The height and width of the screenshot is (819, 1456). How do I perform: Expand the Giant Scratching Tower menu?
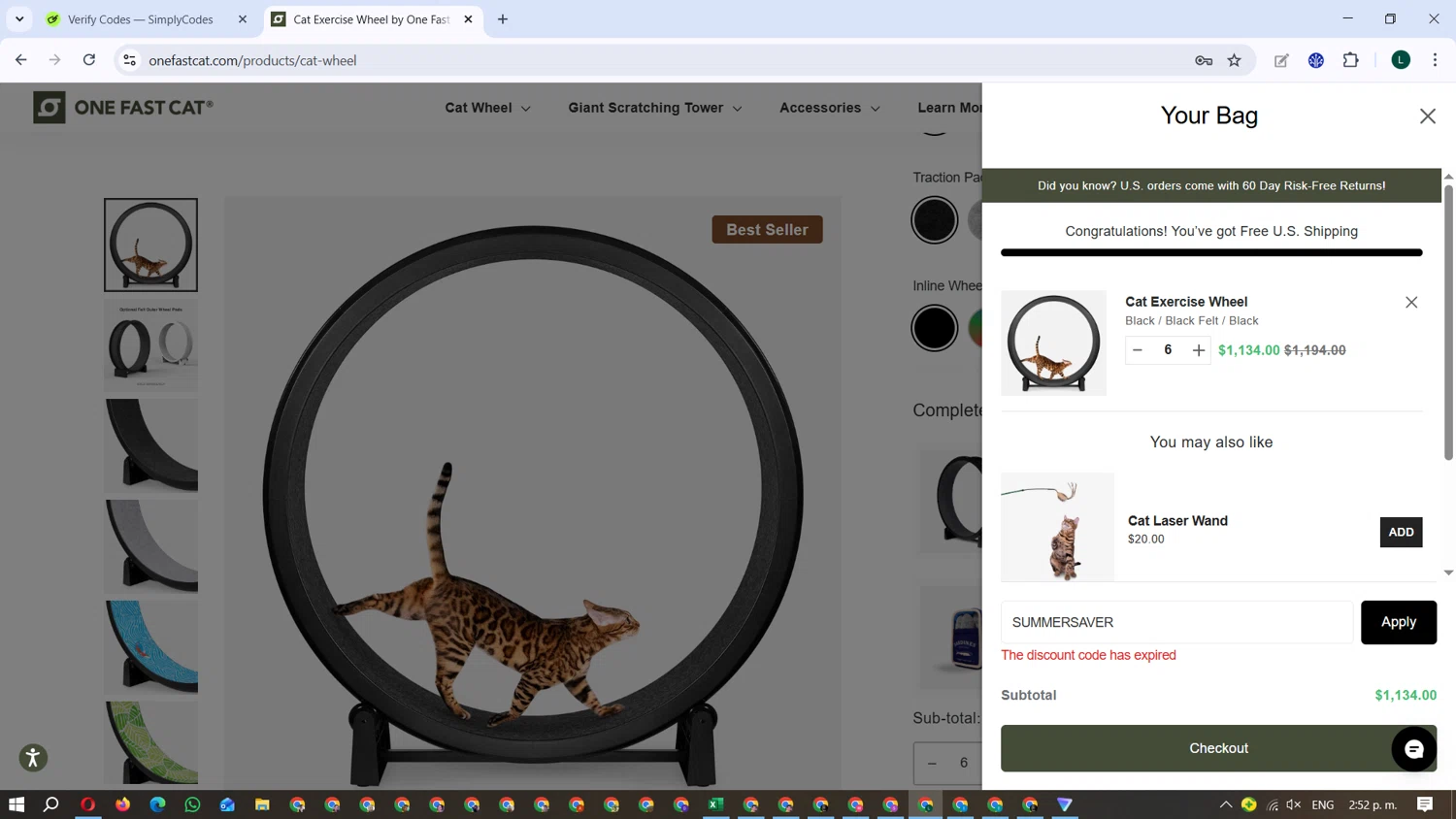(x=655, y=108)
